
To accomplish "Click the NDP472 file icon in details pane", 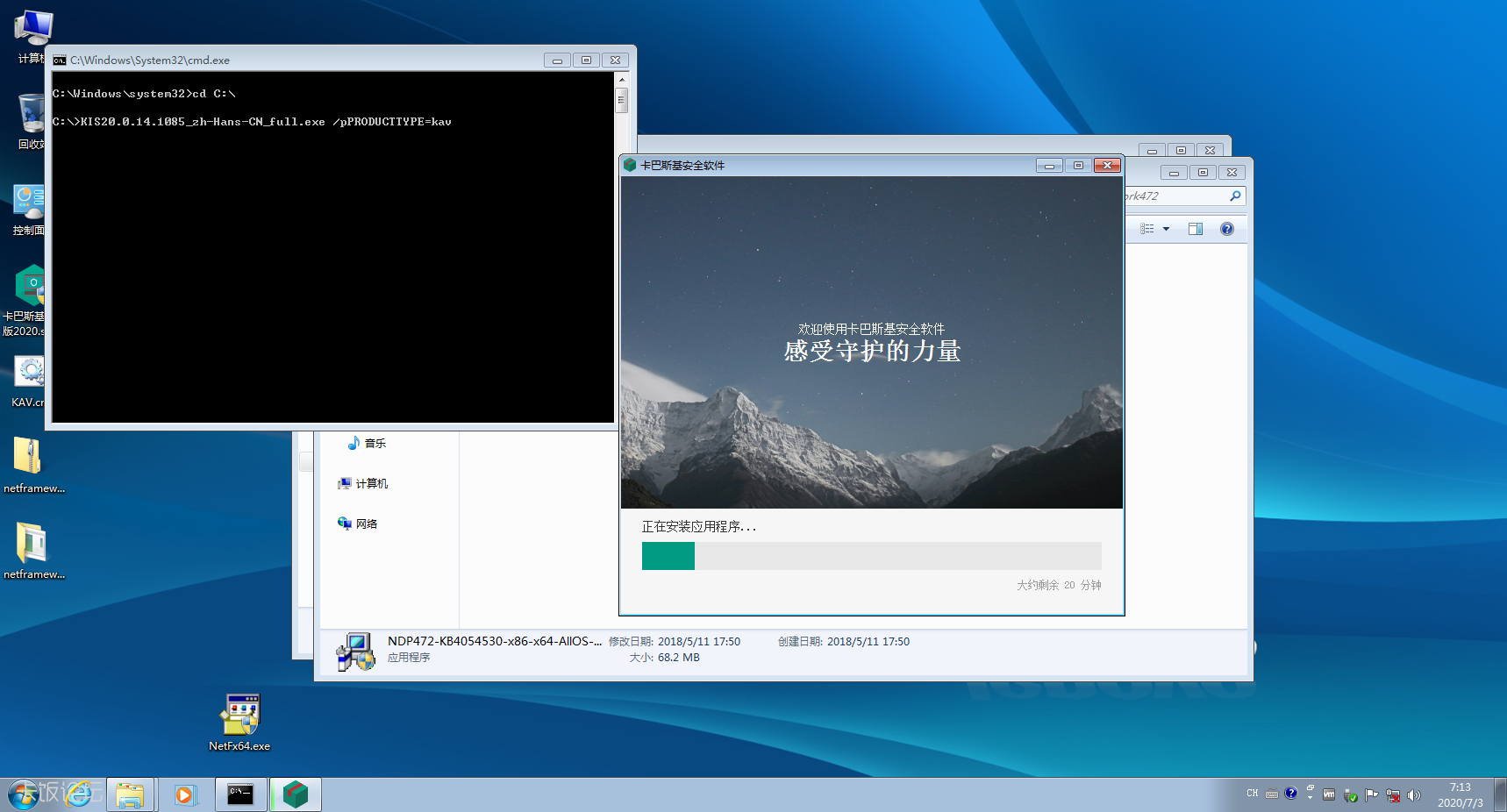I will pyautogui.click(x=355, y=652).
